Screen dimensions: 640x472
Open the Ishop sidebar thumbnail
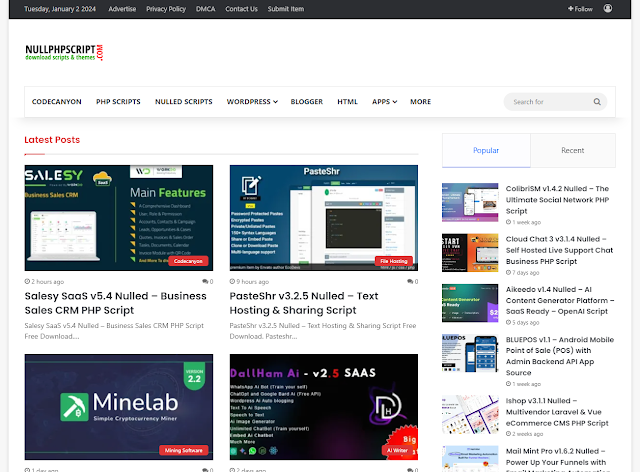pyautogui.click(x=470, y=414)
